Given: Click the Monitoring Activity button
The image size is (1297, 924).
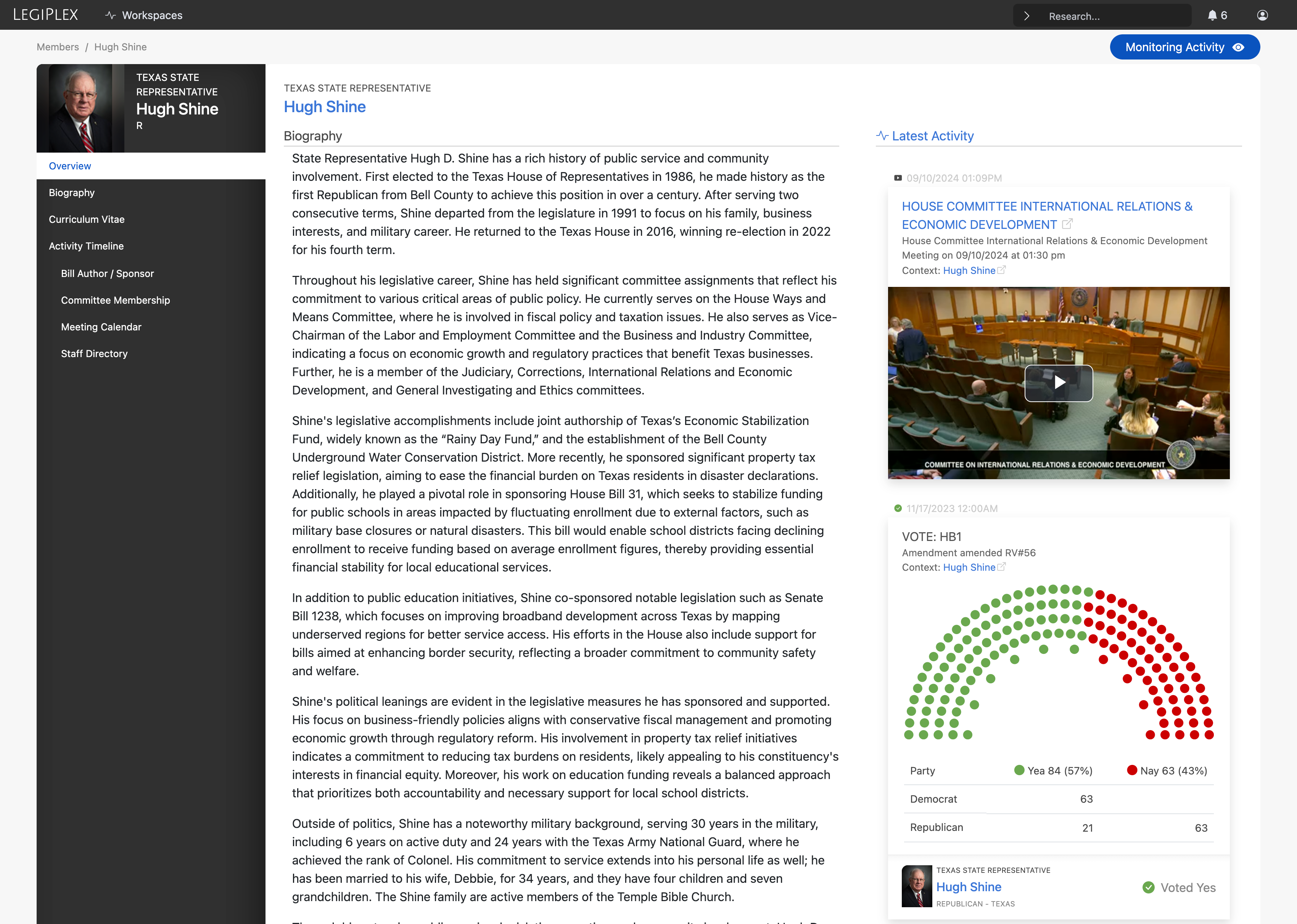Looking at the screenshot, I should click(x=1184, y=47).
